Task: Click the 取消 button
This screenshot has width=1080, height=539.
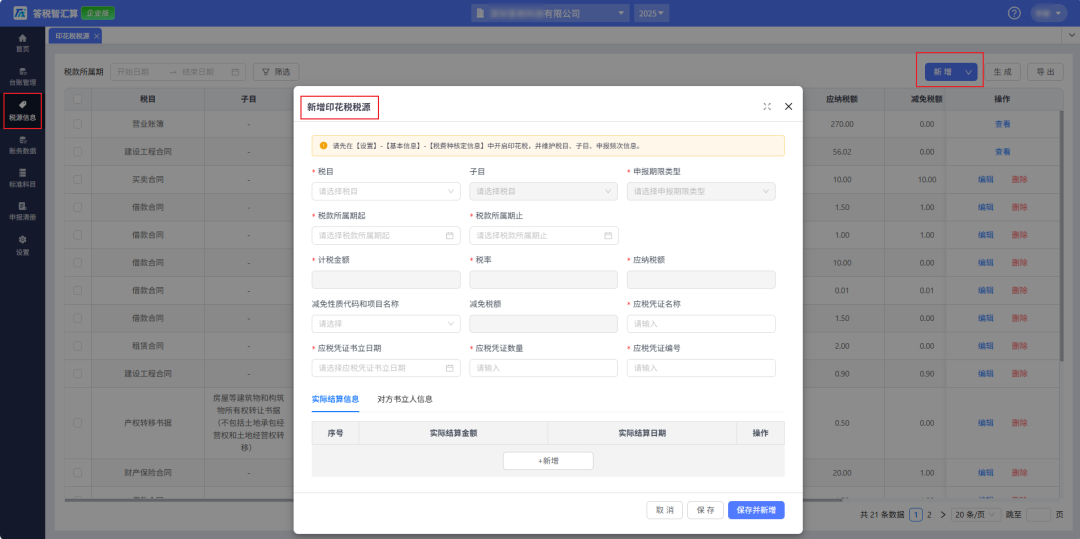Action: 665,510
